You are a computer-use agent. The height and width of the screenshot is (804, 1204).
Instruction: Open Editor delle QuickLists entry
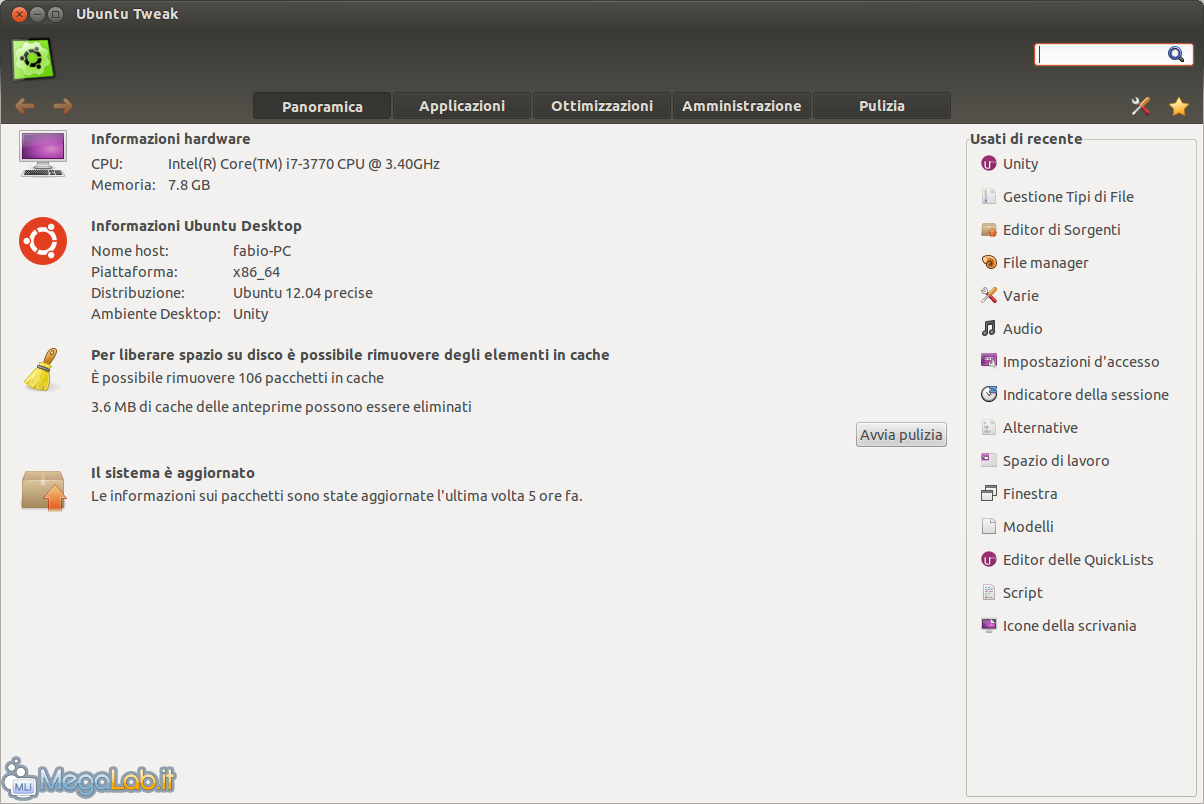click(x=1078, y=560)
